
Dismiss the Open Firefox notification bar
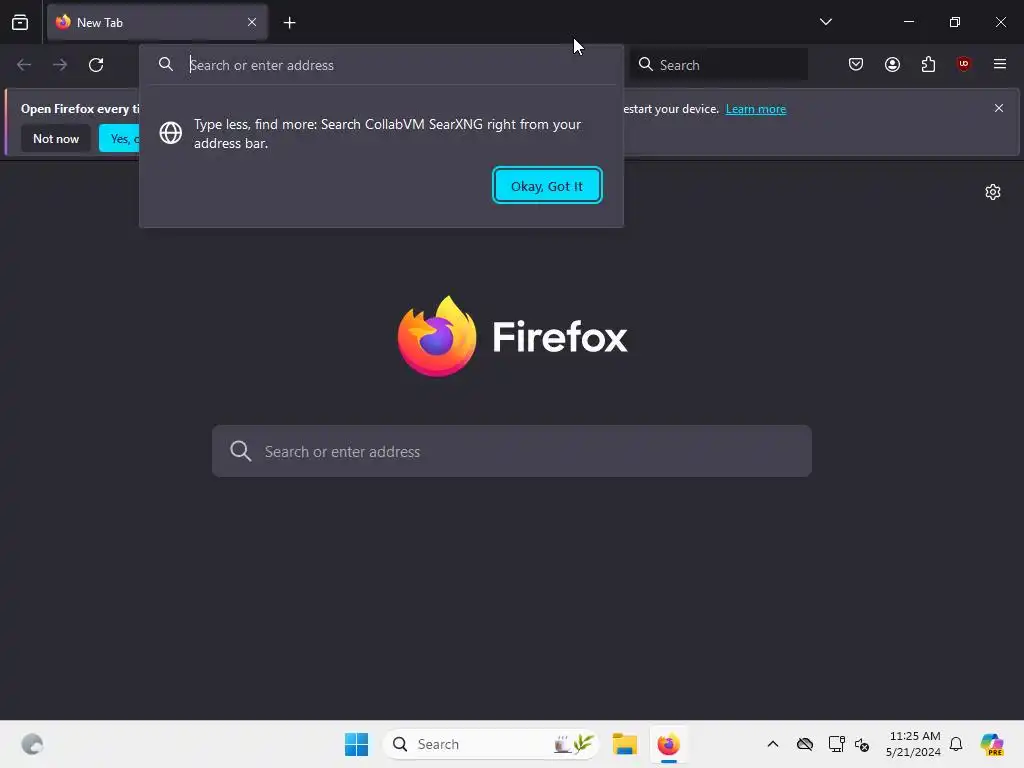pos(999,108)
